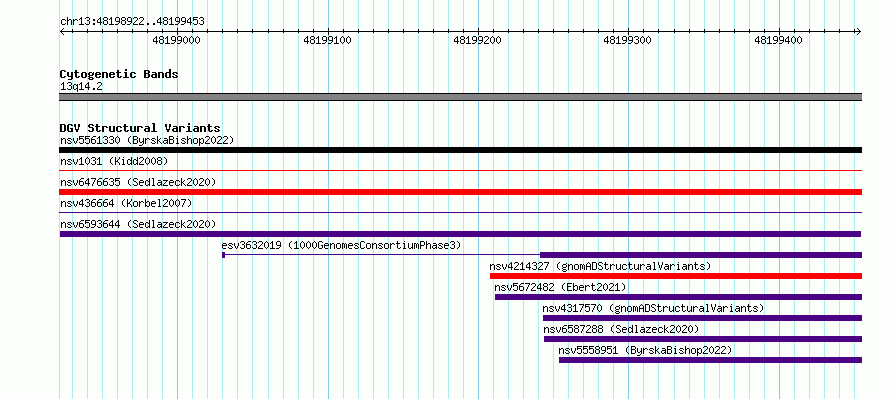Click ruler position 48199200
The width and height of the screenshot is (890, 399).
[x=478, y=40]
